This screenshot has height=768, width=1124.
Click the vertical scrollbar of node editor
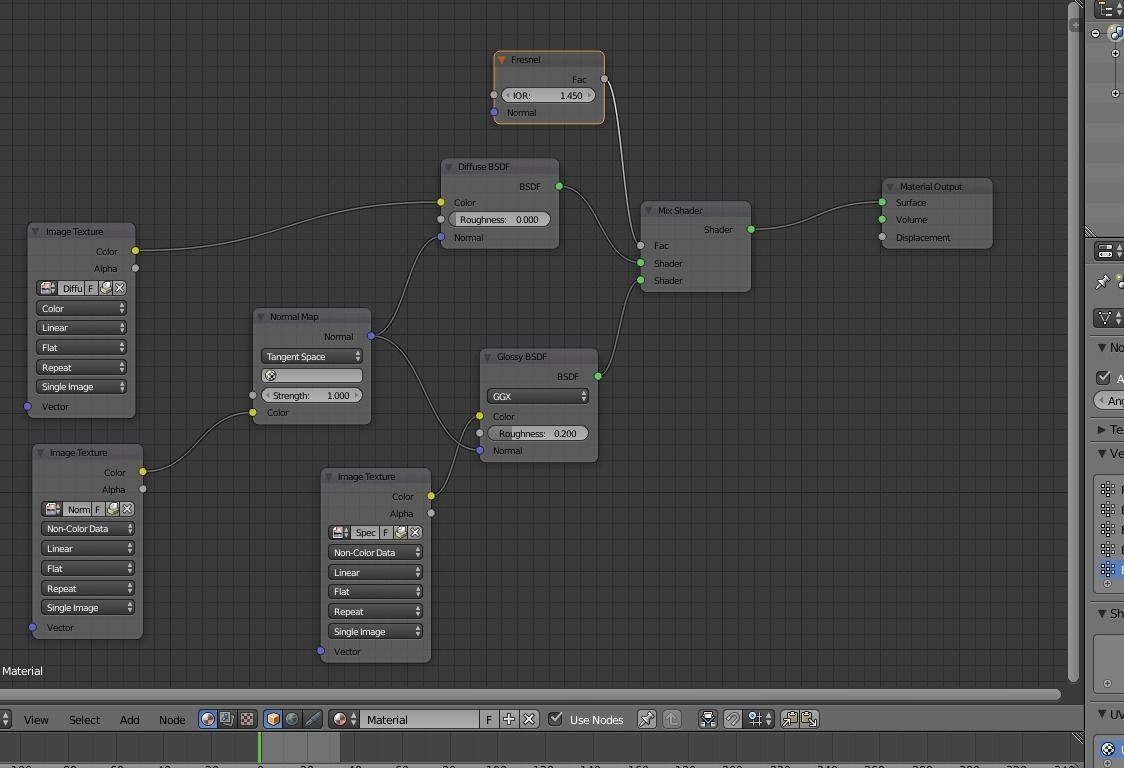(1074, 341)
